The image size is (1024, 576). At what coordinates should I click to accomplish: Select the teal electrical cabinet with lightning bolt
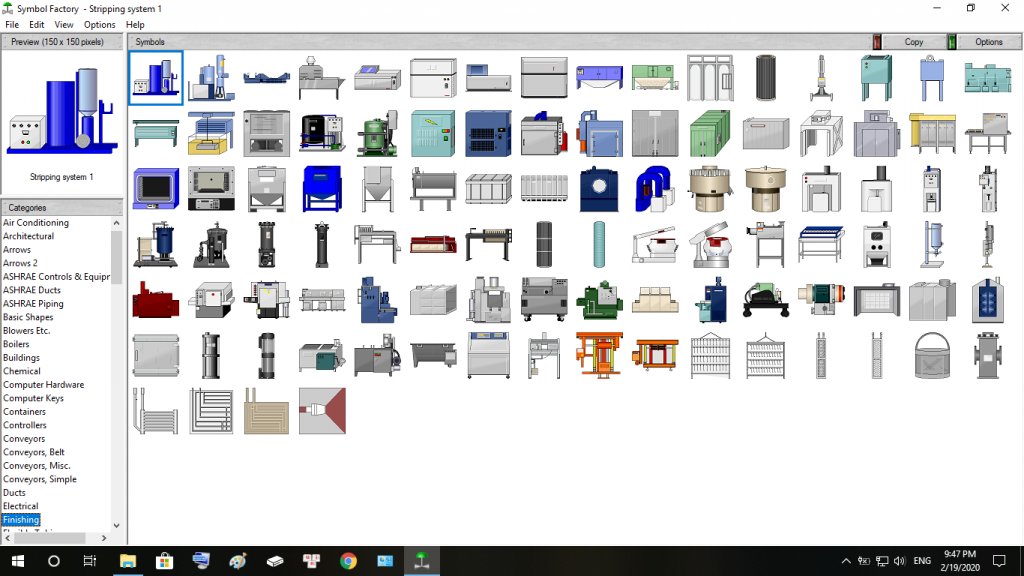click(x=433, y=133)
